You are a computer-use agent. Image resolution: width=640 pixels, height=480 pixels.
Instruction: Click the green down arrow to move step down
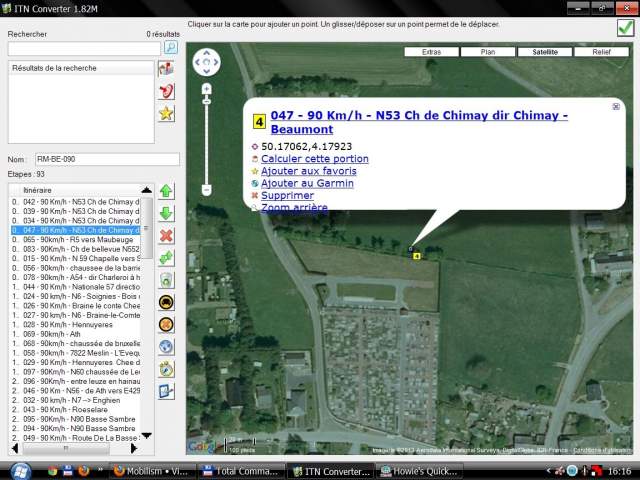pyautogui.click(x=166, y=213)
